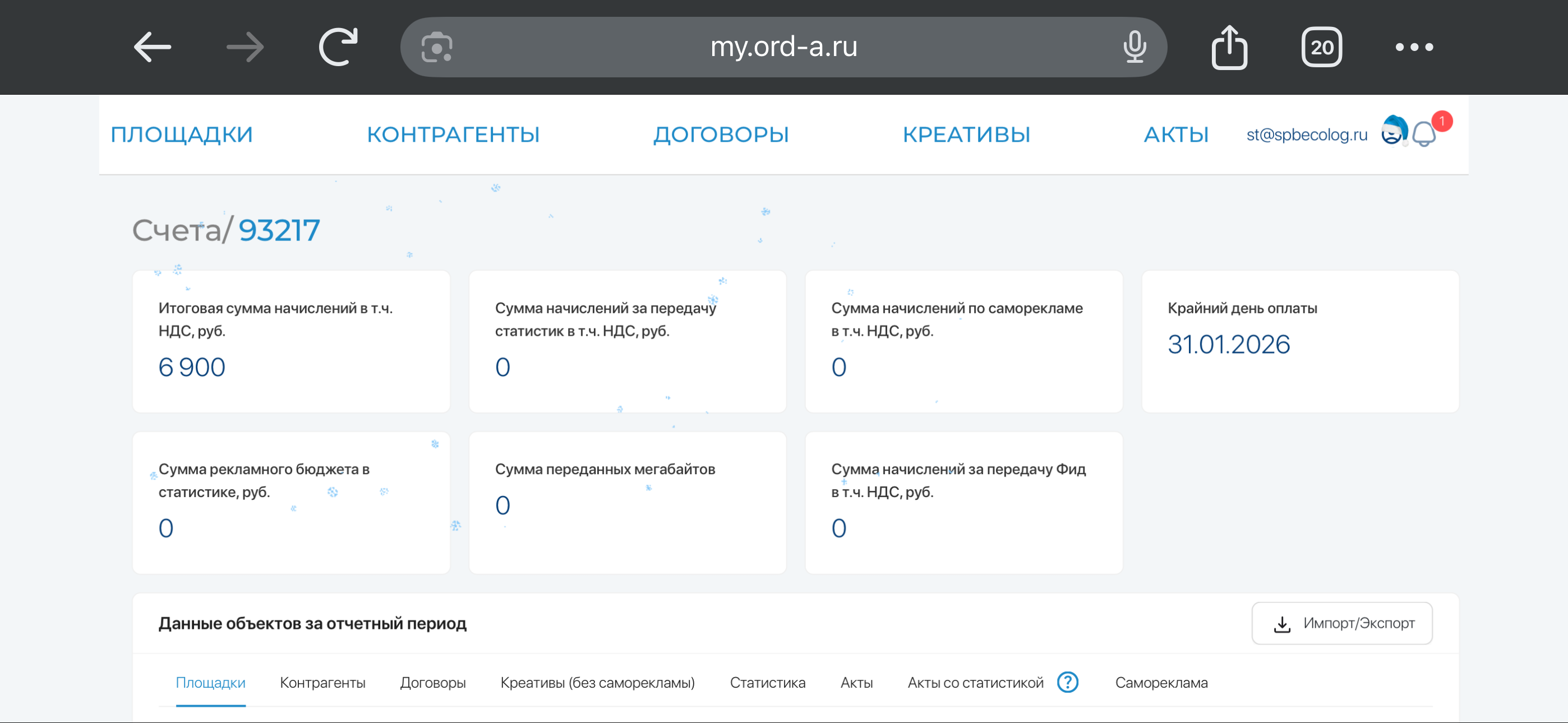This screenshot has width=1568, height=723.
Task: Click the help question mark icon
Action: pyautogui.click(x=1068, y=682)
